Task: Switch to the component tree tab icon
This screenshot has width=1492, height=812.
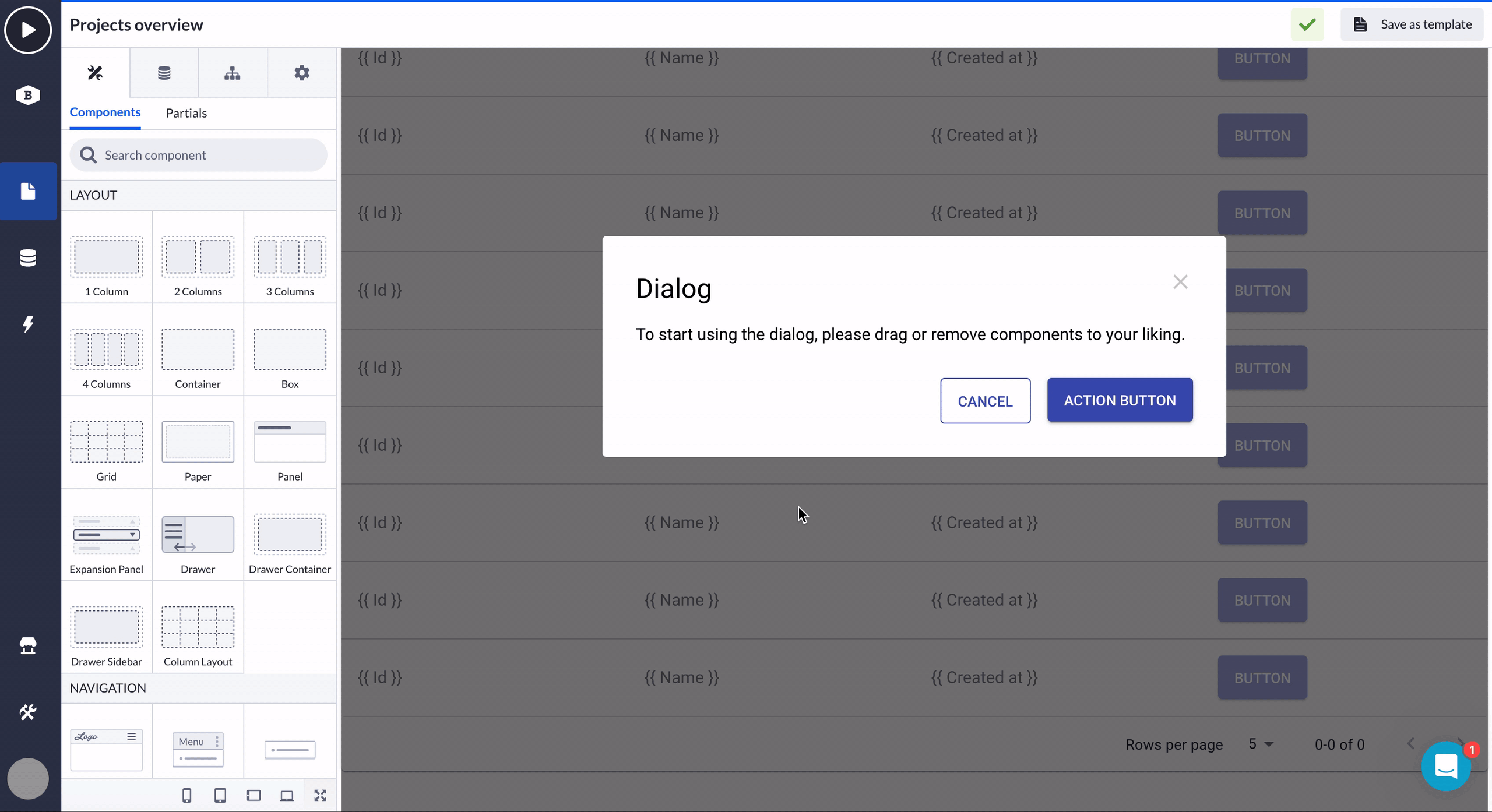Action: pos(233,73)
